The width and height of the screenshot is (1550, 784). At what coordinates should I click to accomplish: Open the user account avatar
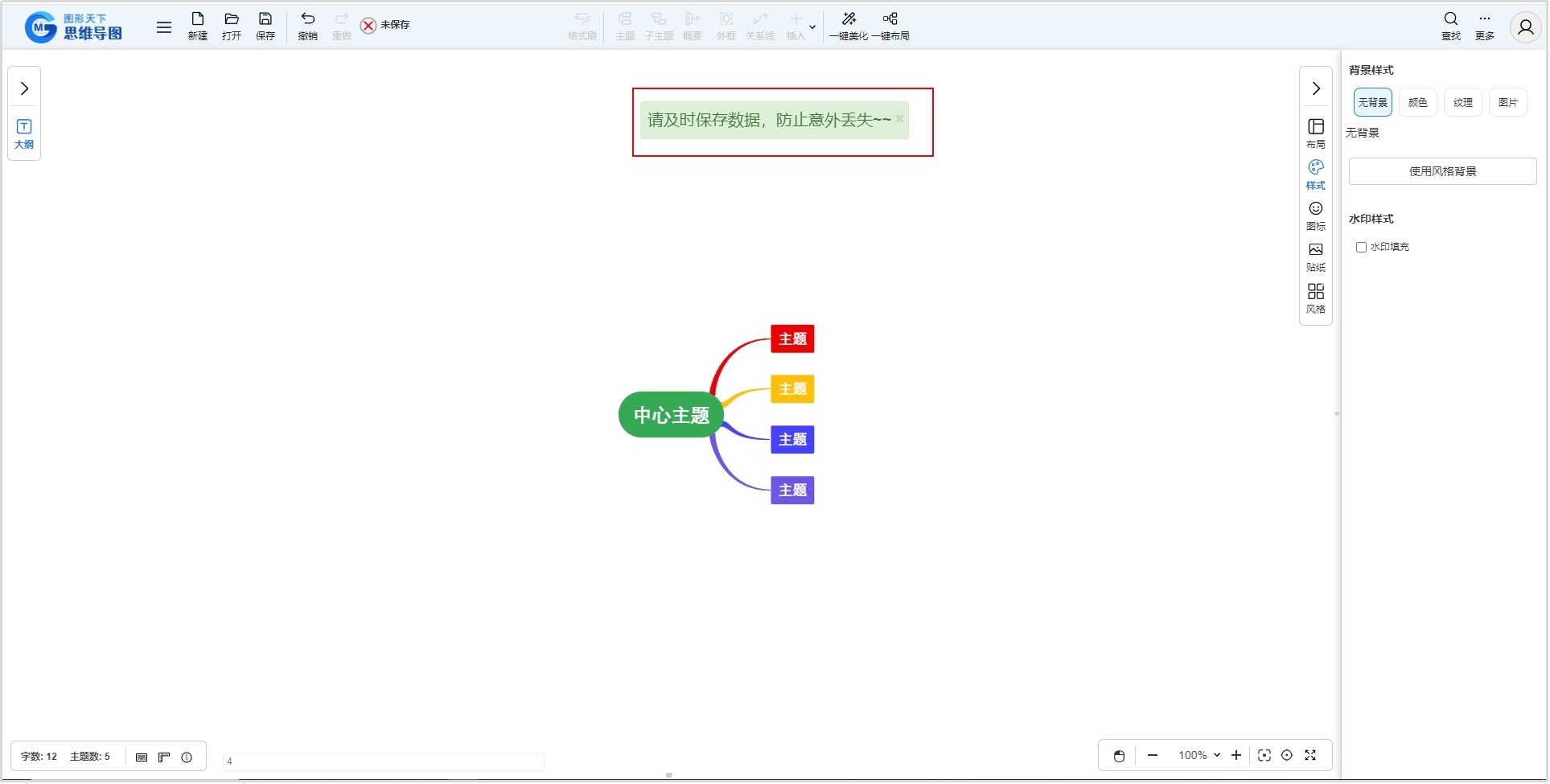pos(1525,27)
